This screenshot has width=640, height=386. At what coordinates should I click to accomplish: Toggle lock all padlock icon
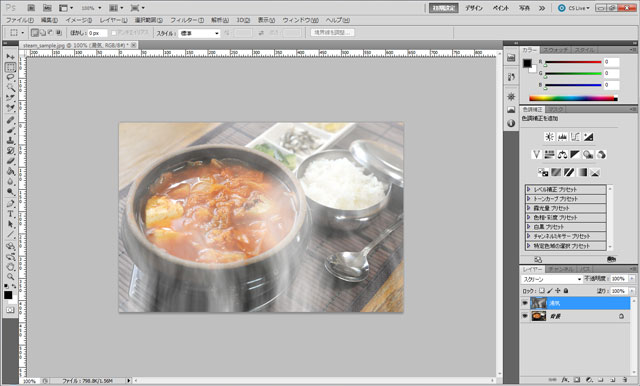tap(566, 291)
